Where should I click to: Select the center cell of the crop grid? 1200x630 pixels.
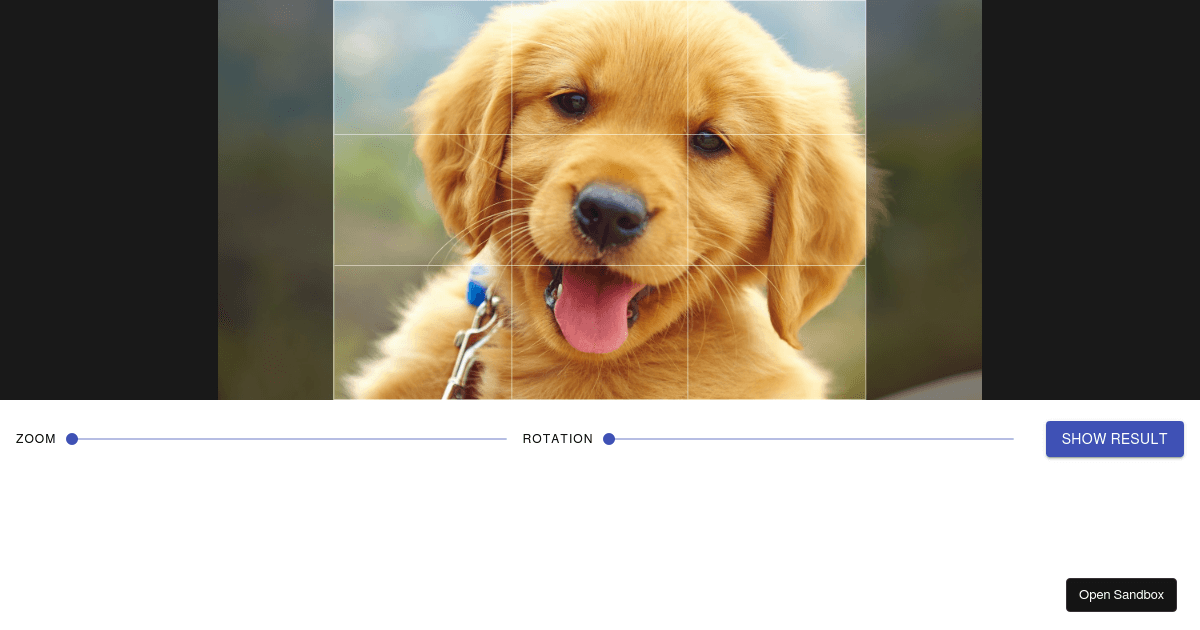click(600, 198)
